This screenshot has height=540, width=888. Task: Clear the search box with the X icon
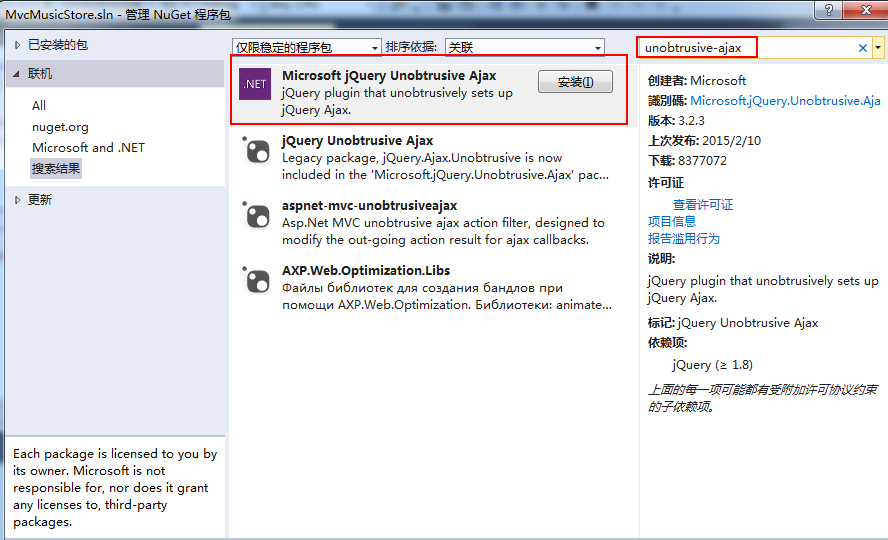[x=863, y=48]
